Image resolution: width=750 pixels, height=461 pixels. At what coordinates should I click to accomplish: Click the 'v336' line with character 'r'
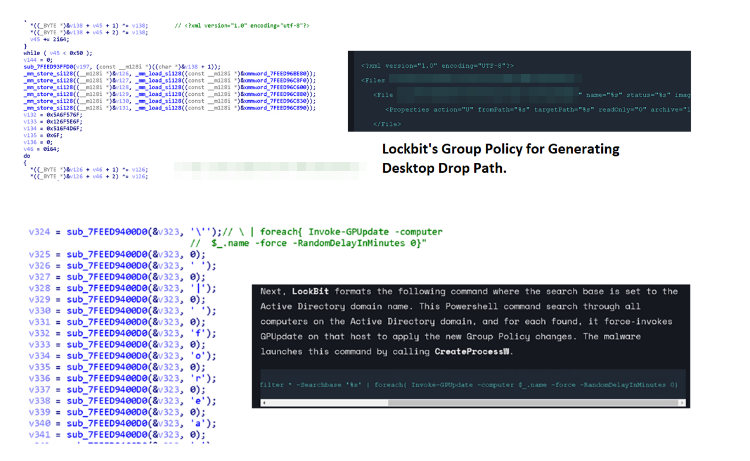pyautogui.click(x=122, y=378)
